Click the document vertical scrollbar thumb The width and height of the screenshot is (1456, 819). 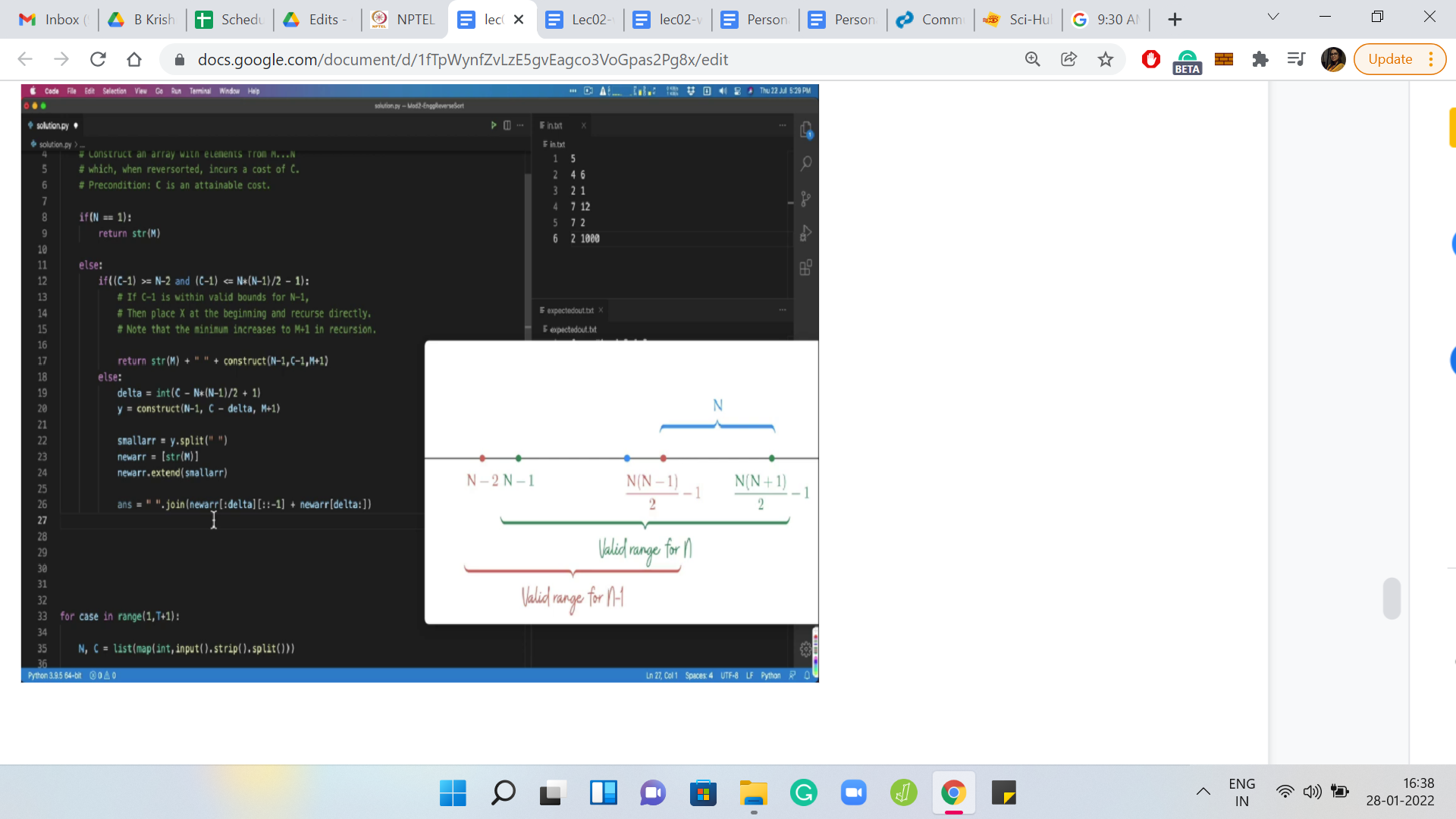point(1391,598)
